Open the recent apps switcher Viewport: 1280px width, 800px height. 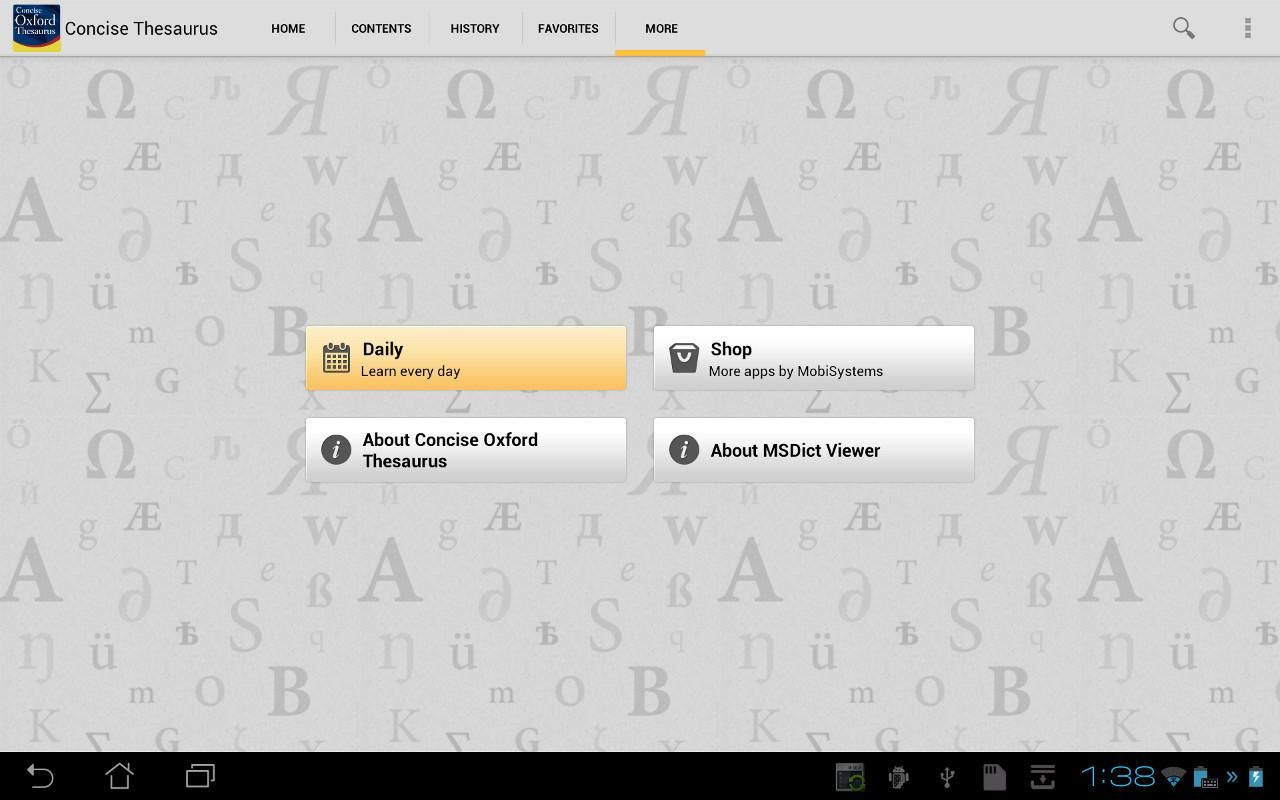click(200, 776)
